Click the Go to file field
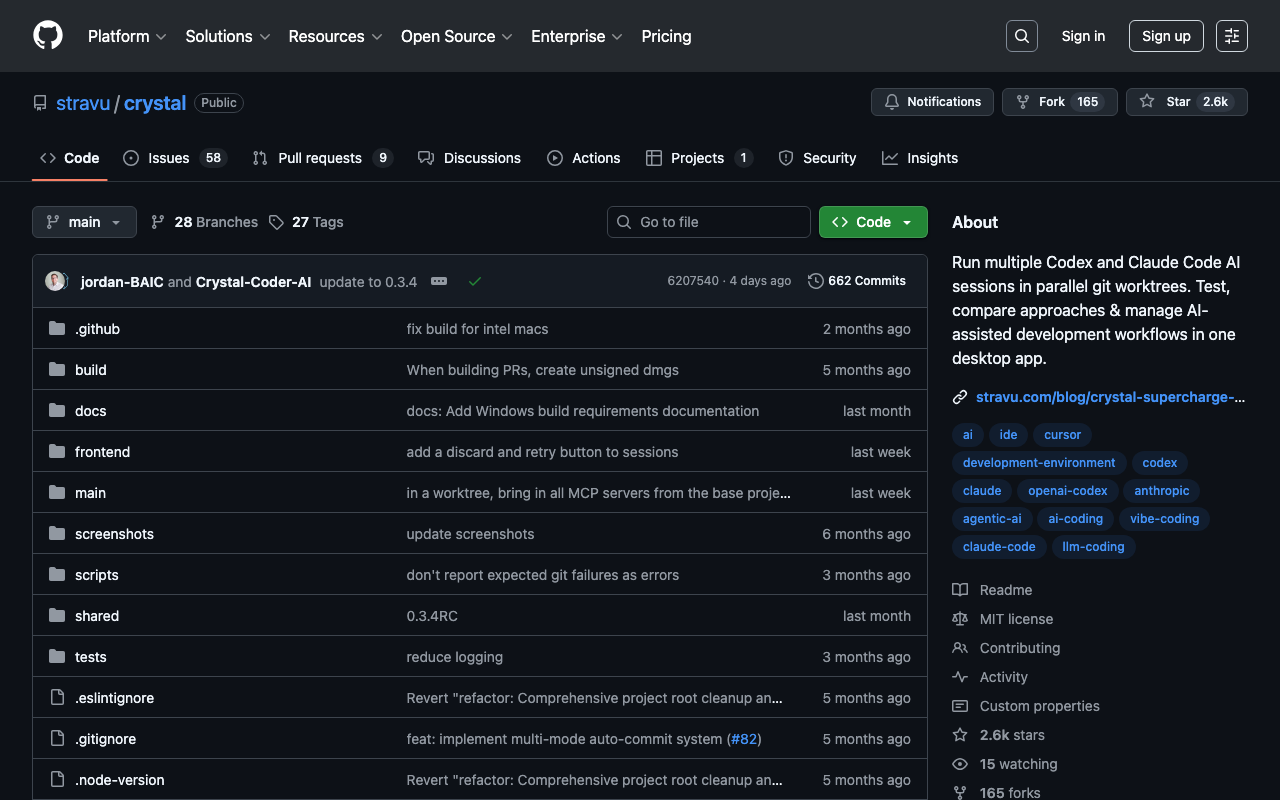The image size is (1280, 800). click(x=709, y=222)
